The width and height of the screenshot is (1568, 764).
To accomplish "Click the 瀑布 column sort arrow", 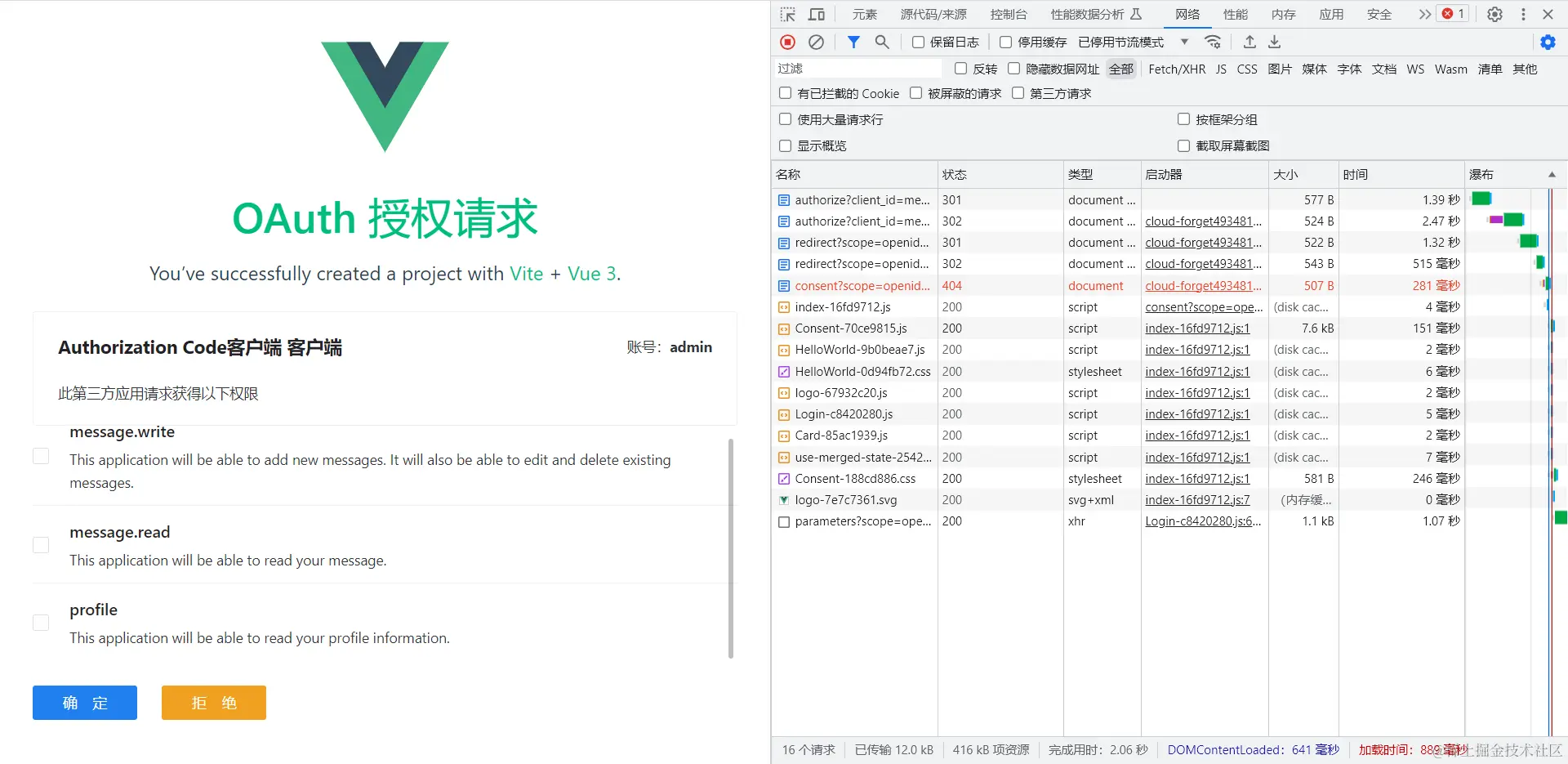I will tap(1552, 174).
